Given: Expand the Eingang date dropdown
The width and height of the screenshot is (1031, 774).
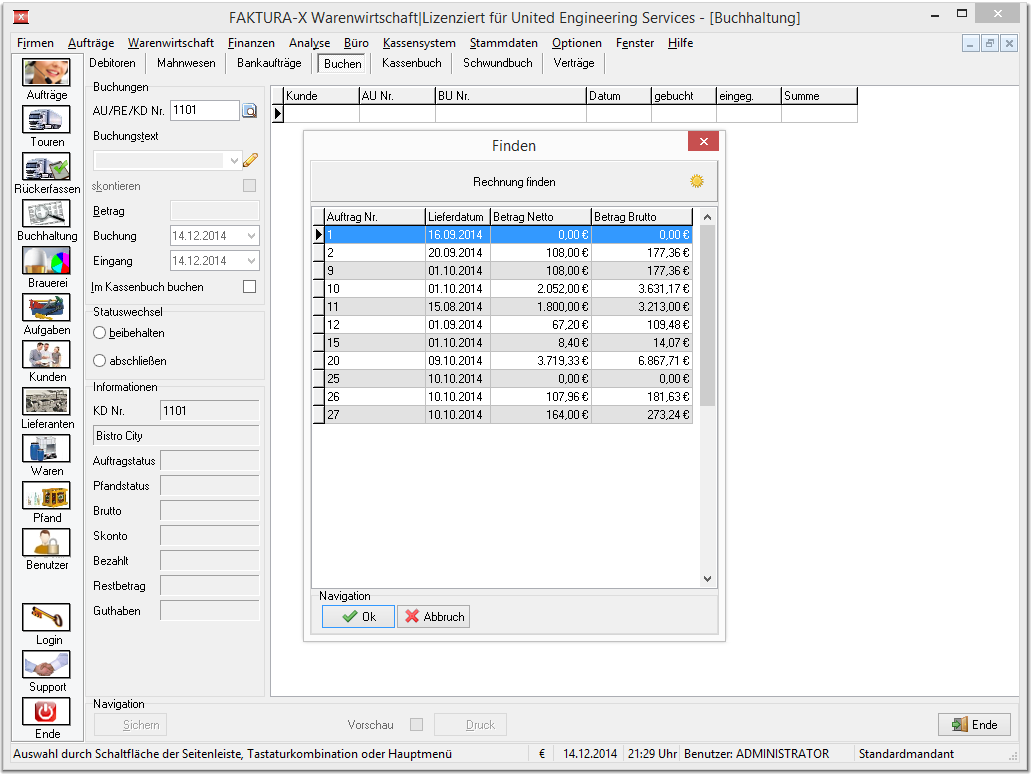Looking at the screenshot, I should coord(251,260).
